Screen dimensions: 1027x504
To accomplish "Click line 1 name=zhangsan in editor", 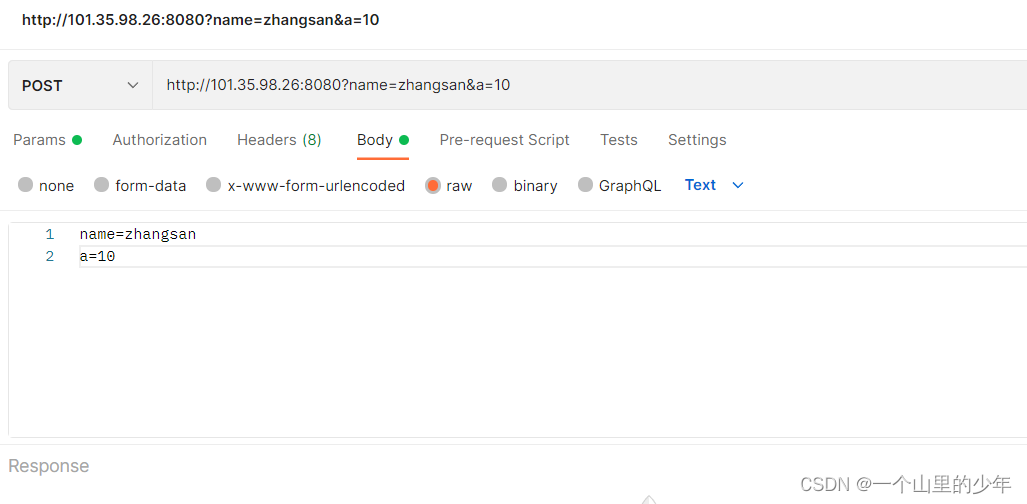I will [x=138, y=234].
